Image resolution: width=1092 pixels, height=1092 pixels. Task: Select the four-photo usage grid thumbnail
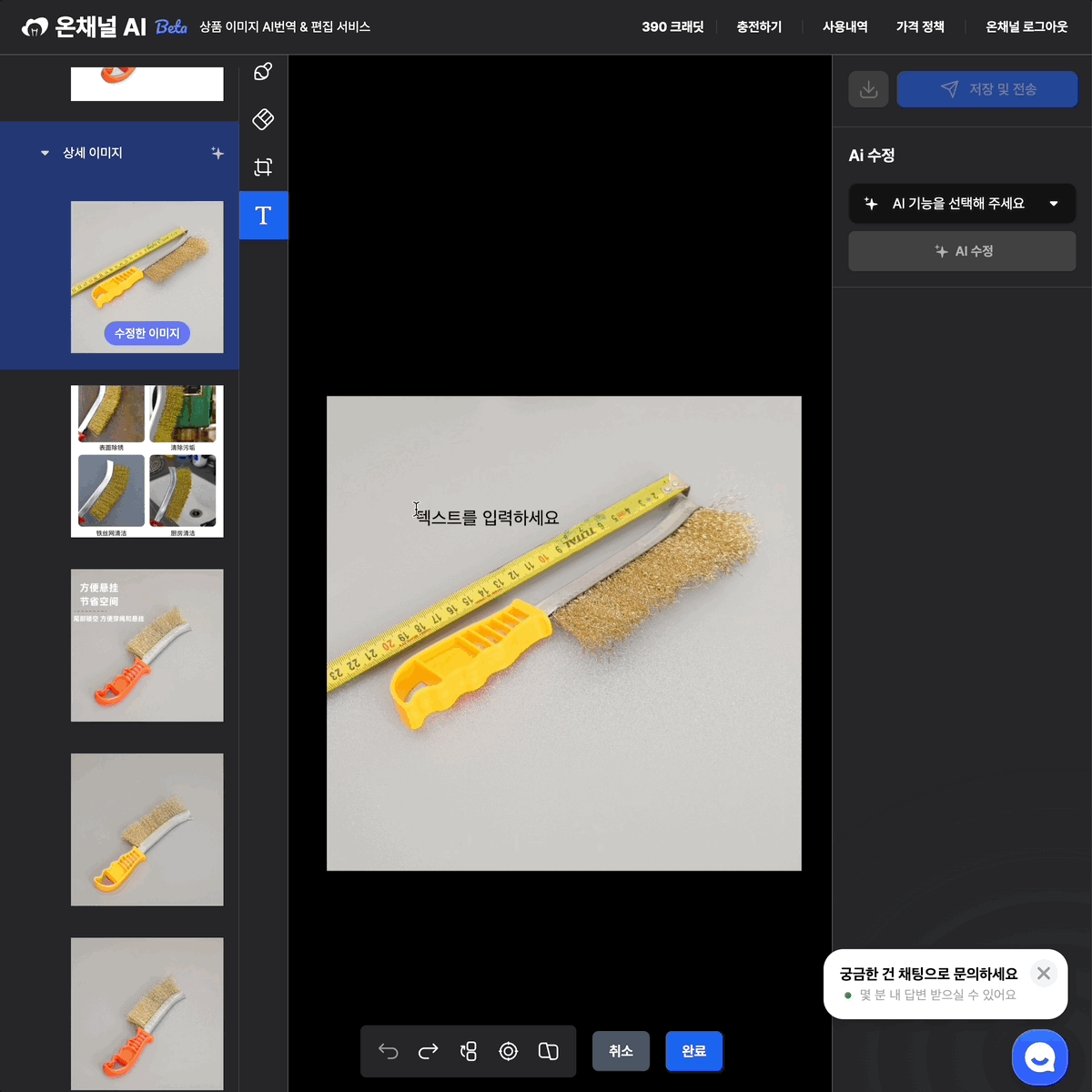coord(147,461)
